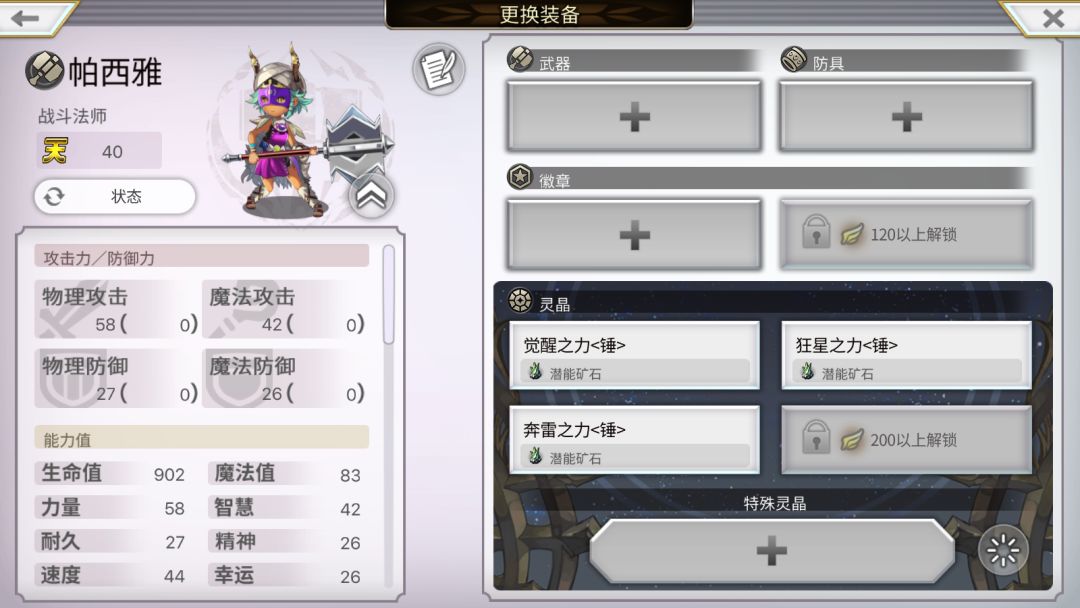Add equipment in the 武器 slot
This screenshot has width=1080, height=608.
tap(634, 116)
